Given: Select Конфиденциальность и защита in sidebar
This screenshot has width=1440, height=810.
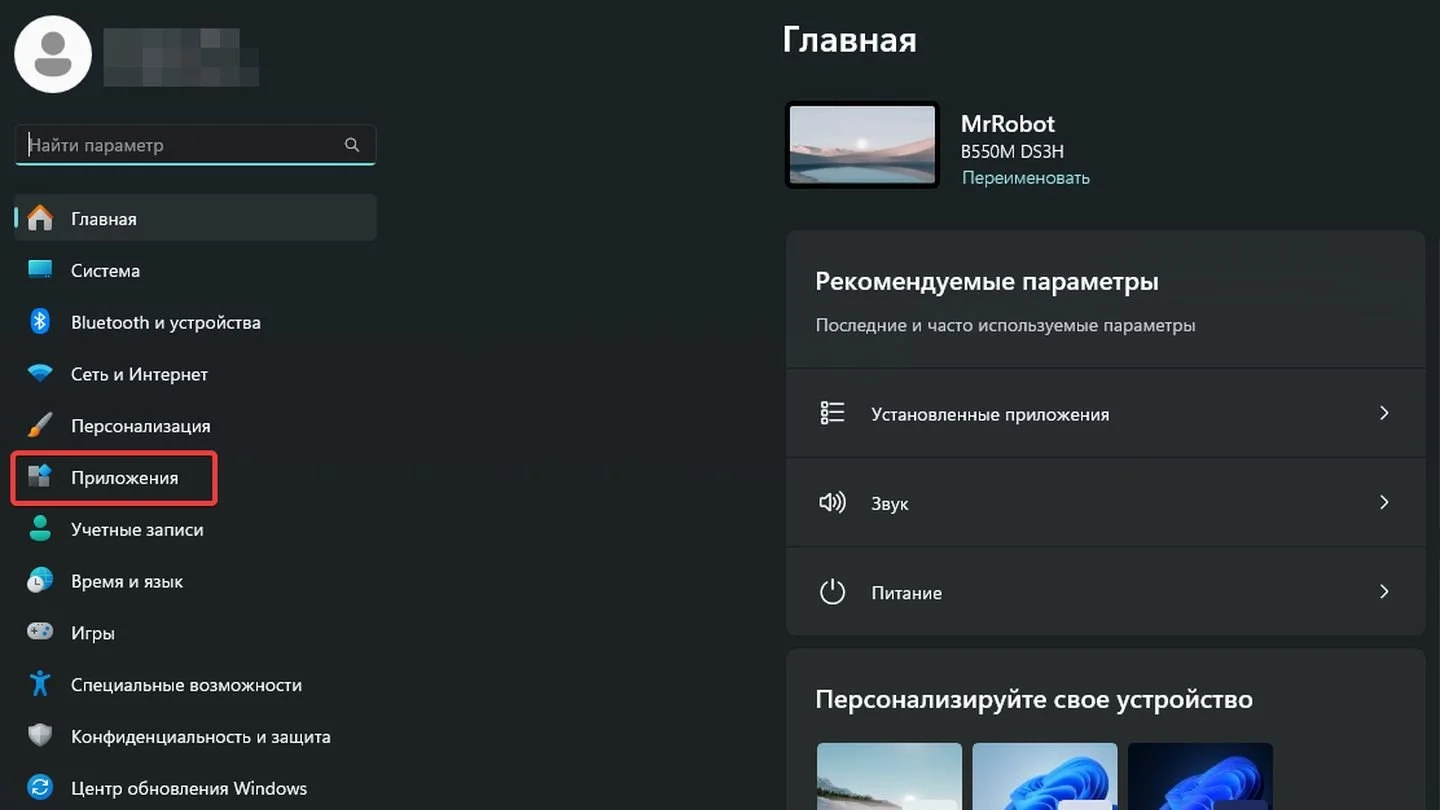Looking at the screenshot, I should (x=195, y=737).
